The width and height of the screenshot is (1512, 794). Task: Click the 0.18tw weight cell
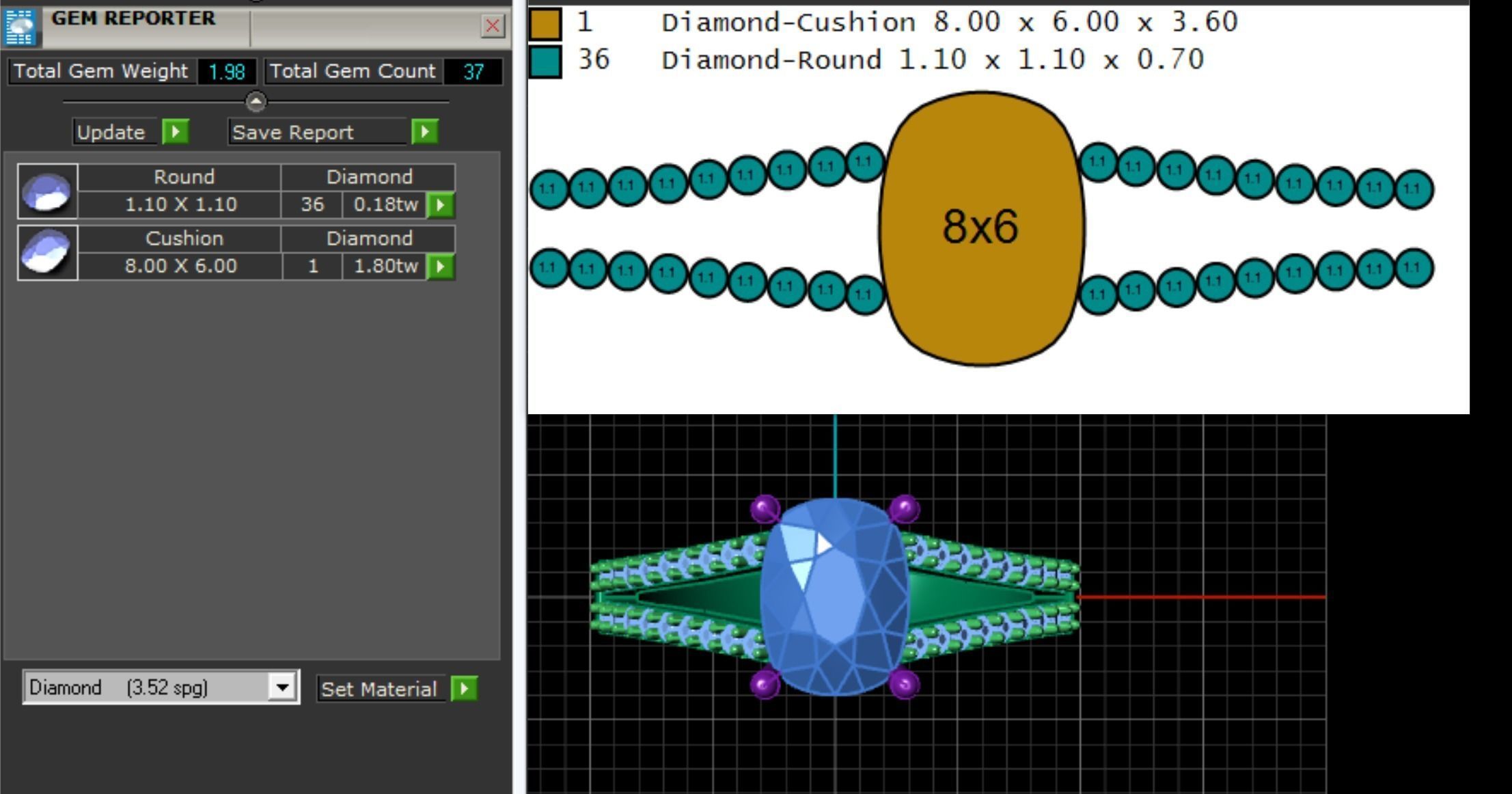385,204
